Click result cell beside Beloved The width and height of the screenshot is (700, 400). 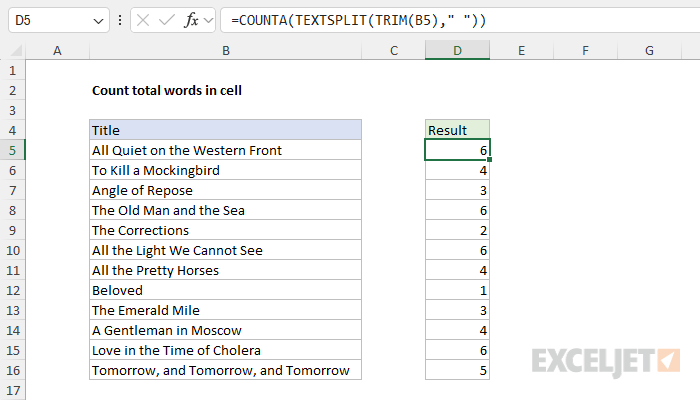point(457,290)
